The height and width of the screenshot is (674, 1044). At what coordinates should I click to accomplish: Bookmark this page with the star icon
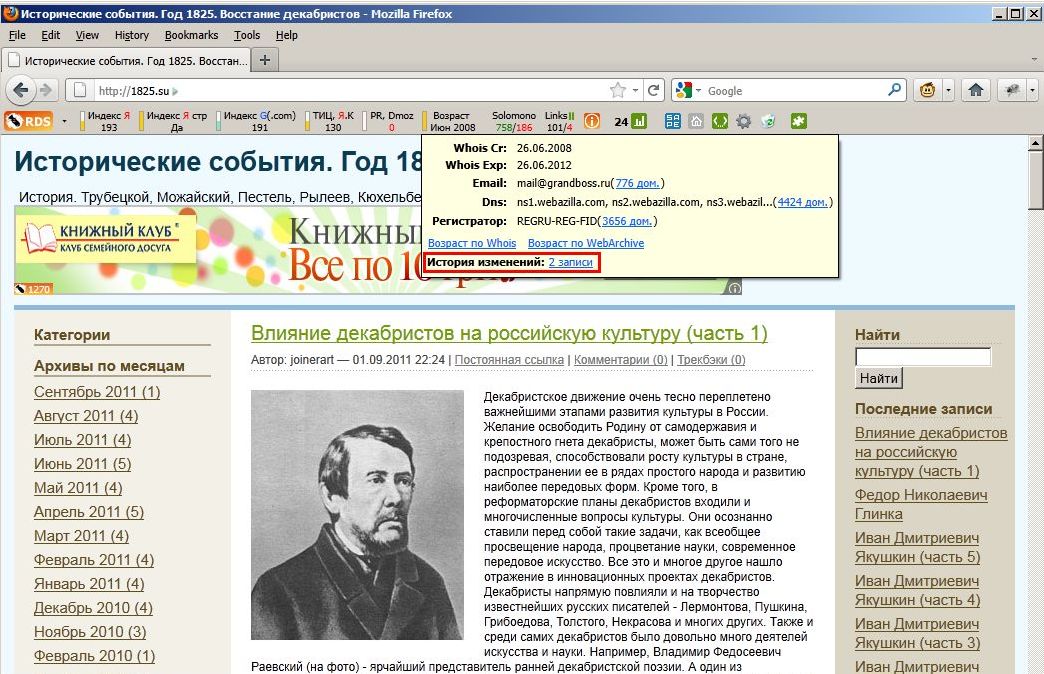pos(618,90)
